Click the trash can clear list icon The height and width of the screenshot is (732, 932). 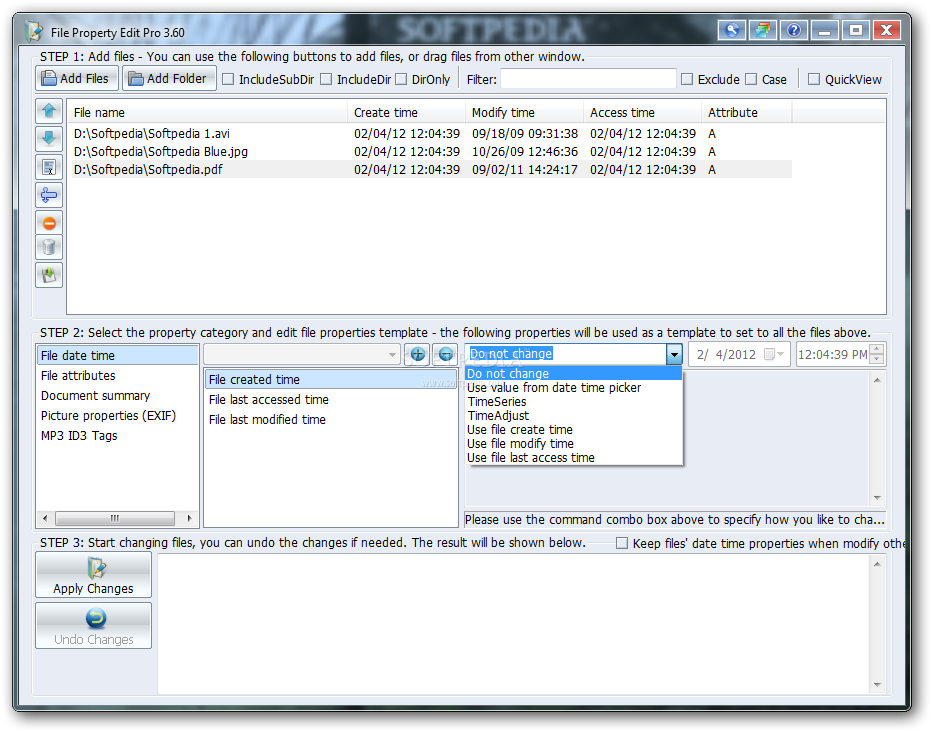pyautogui.click(x=49, y=247)
